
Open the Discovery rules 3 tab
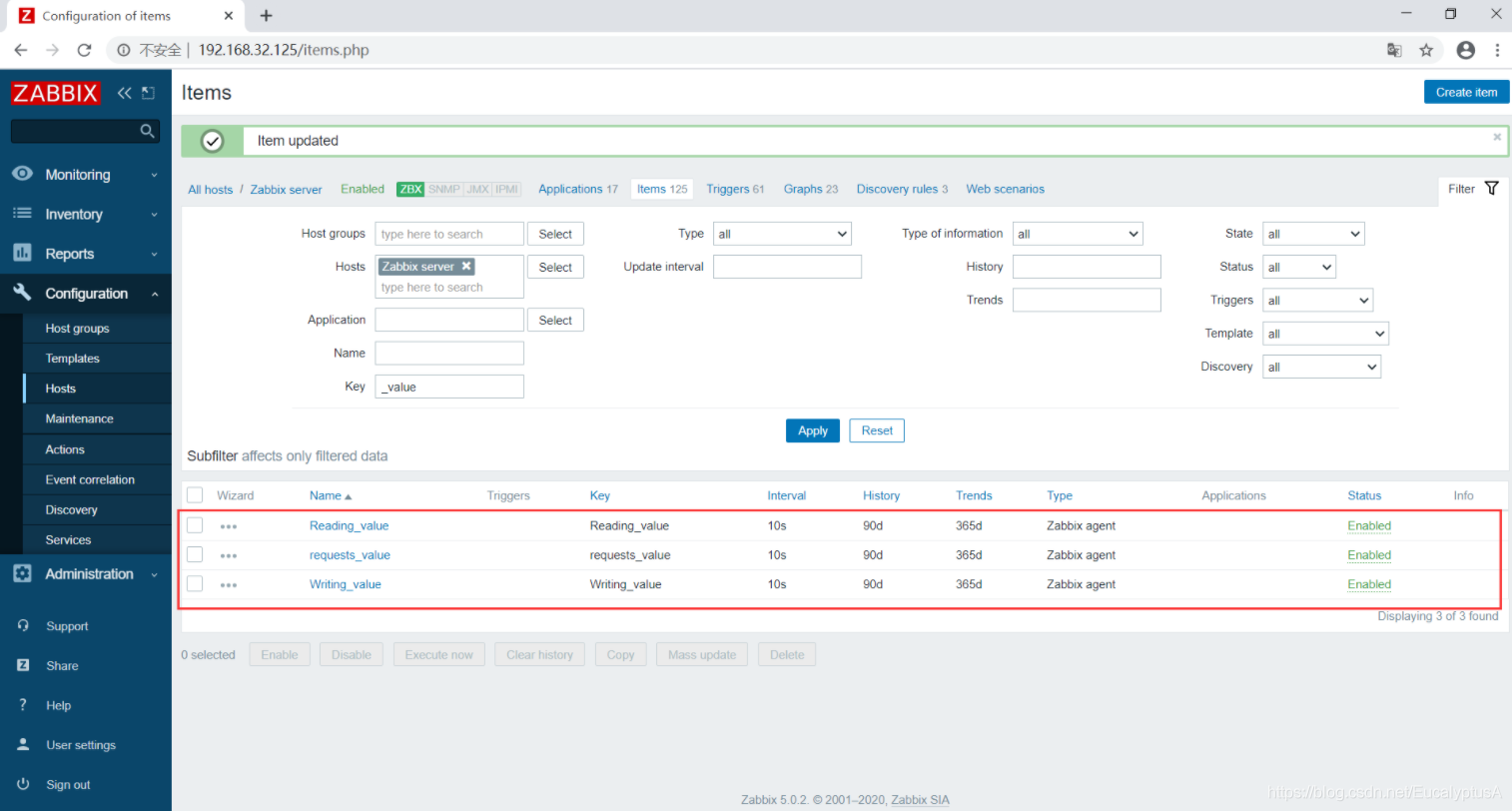point(902,189)
